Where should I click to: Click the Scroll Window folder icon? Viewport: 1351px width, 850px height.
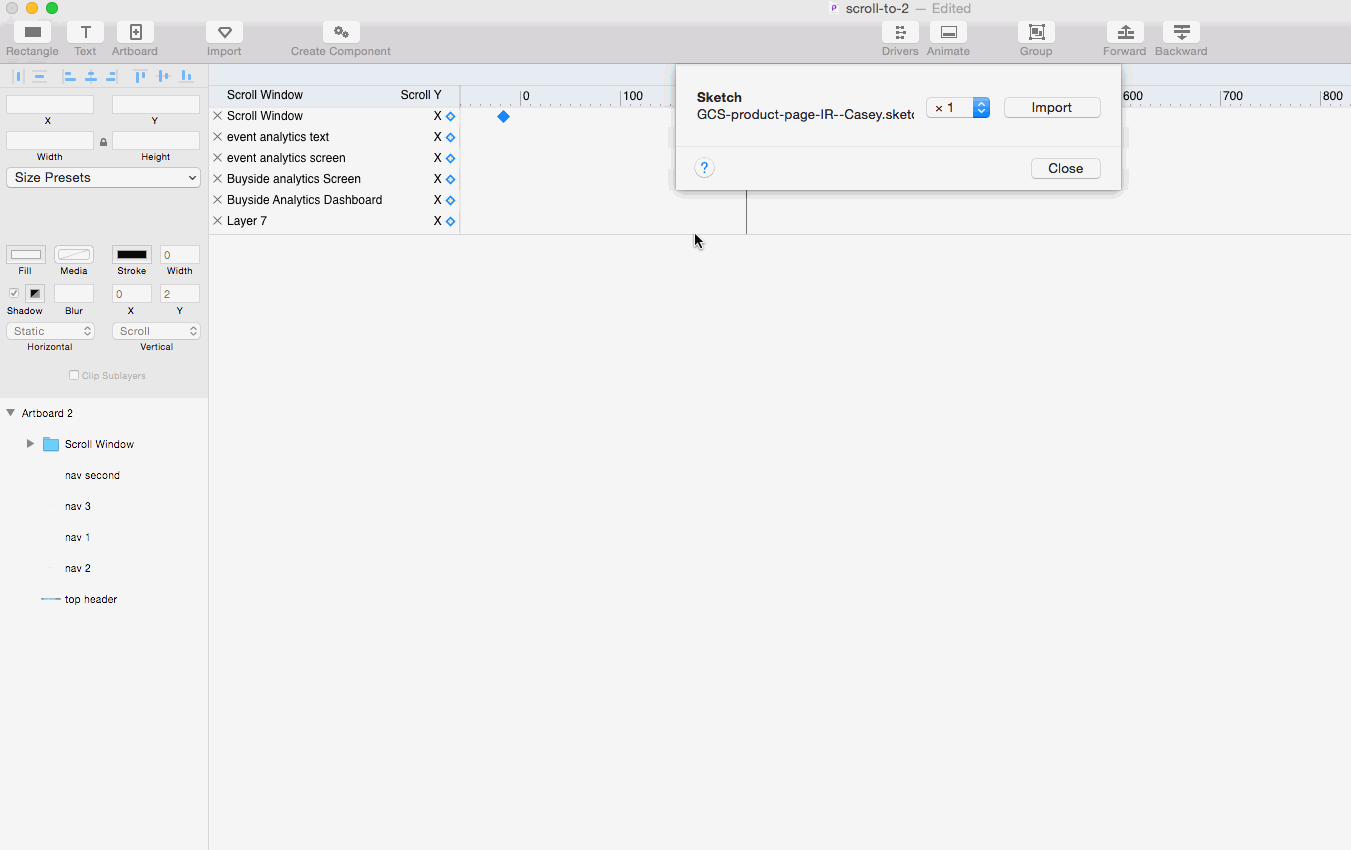(51, 444)
